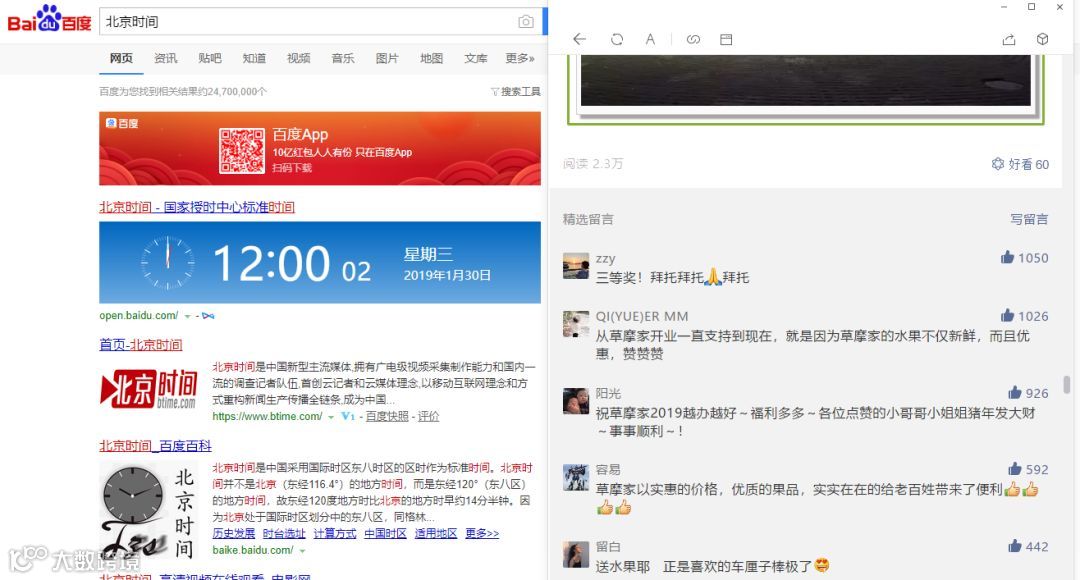Click the blue icon after open.baidu.com/
Image resolution: width=1080 pixels, height=580 pixels.
208,316
